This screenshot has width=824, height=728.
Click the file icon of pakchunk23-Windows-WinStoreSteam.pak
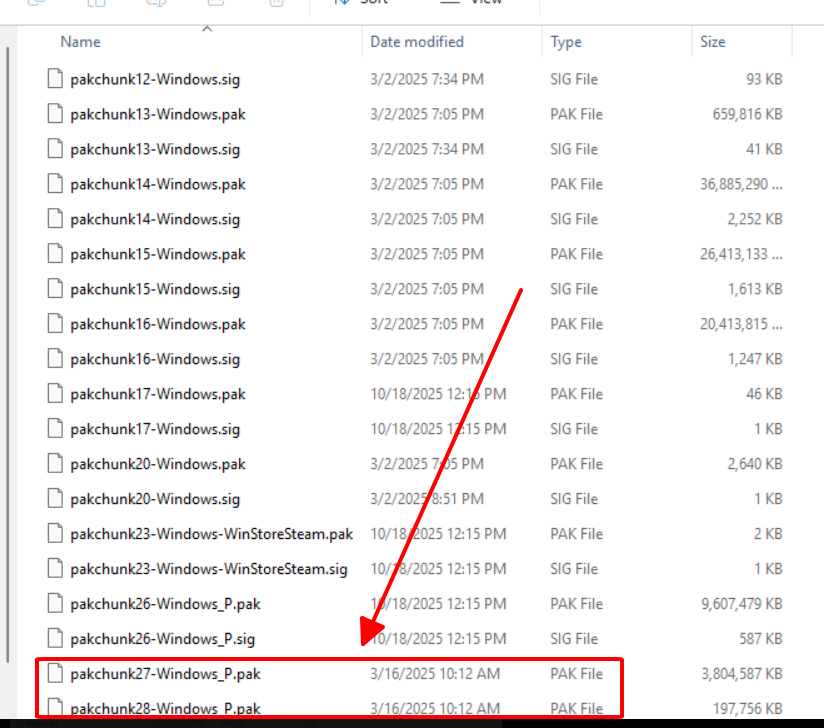tap(55, 534)
